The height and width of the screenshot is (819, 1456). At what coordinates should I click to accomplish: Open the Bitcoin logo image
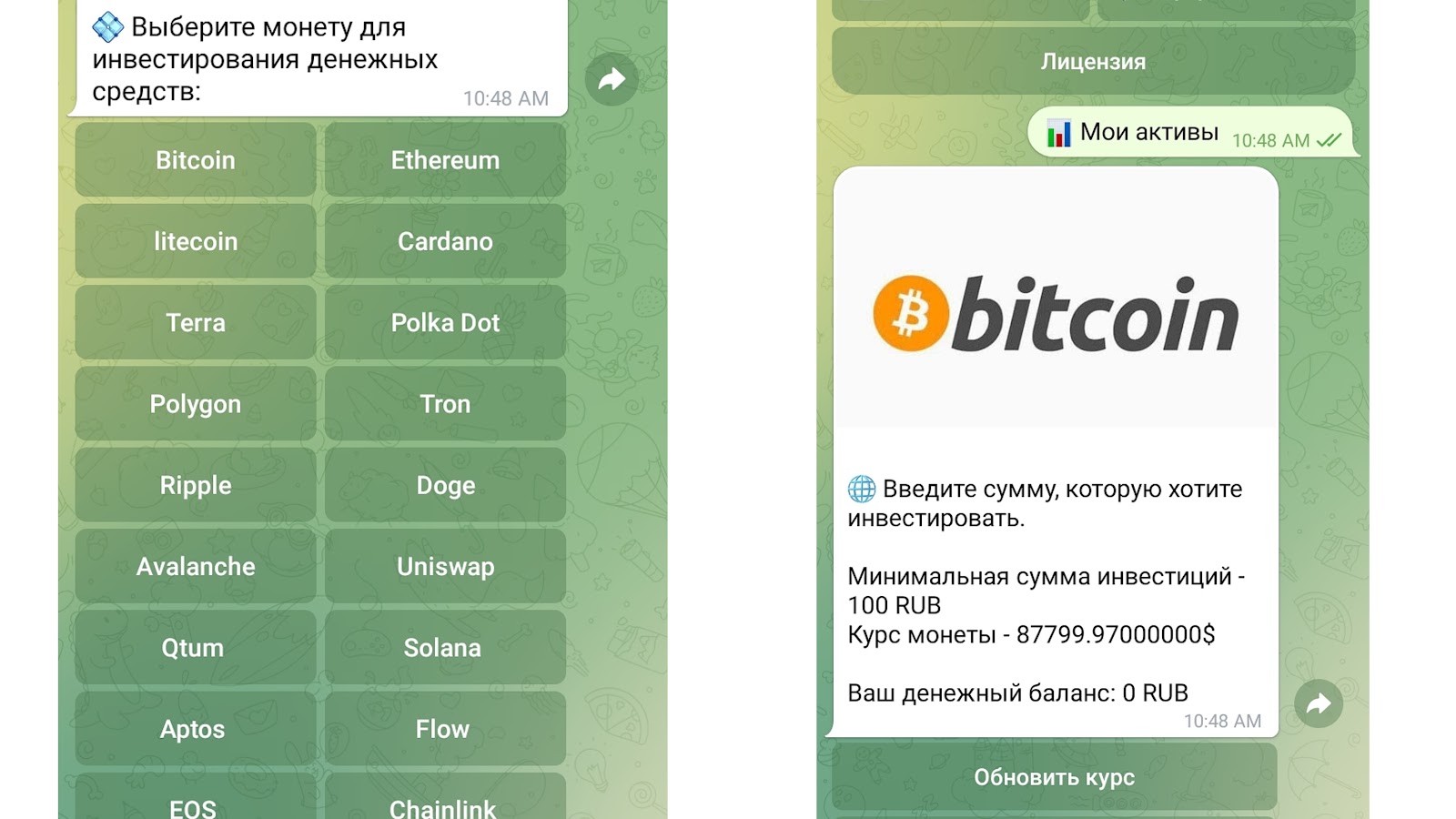point(1056,314)
